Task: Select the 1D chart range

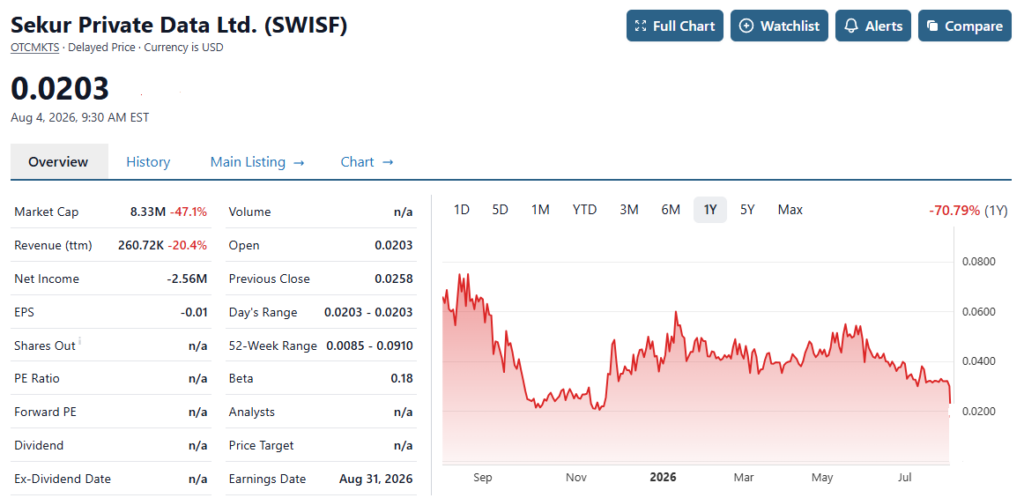Action: coord(462,210)
